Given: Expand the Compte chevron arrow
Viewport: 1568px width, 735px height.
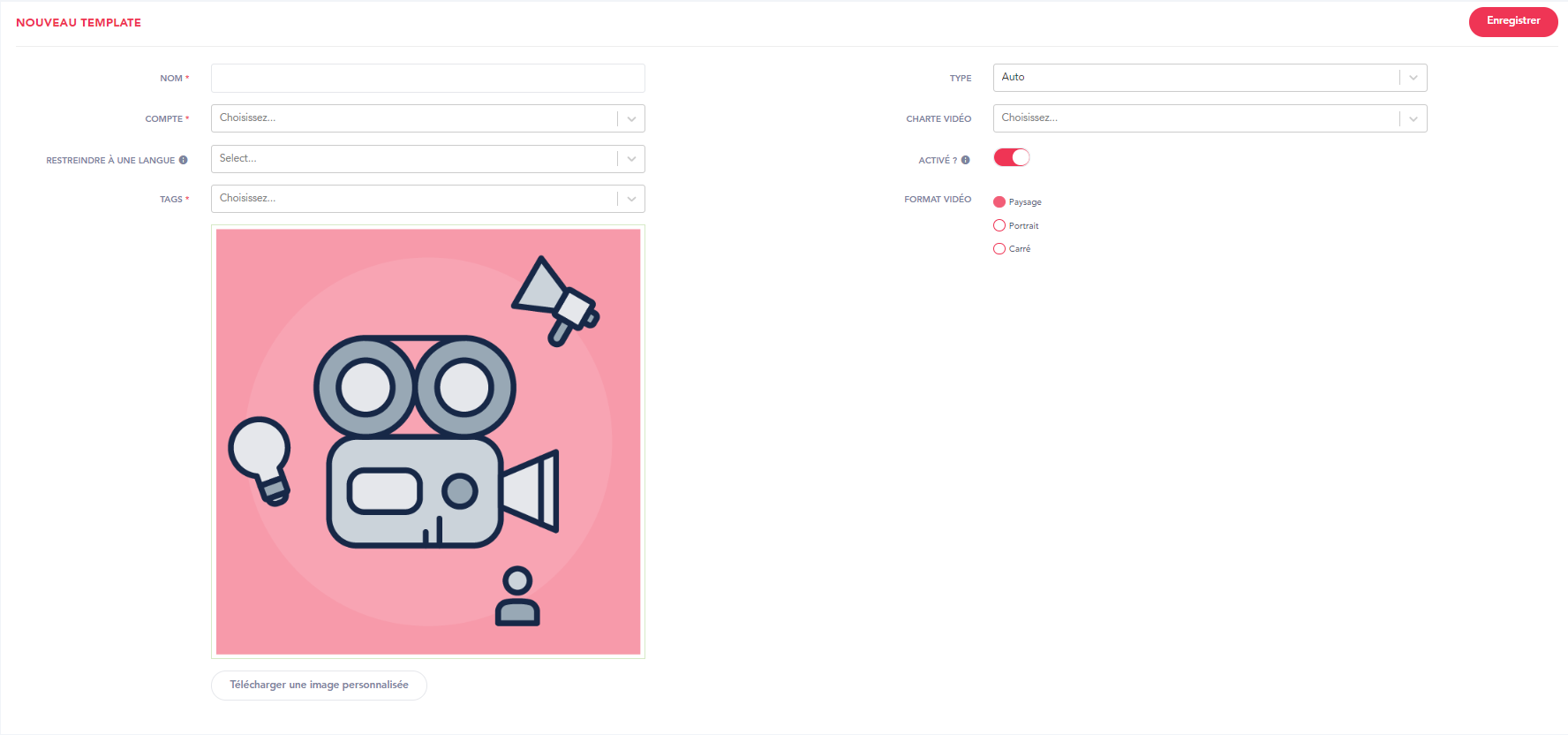Looking at the screenshot, I should tap(631, 118).
